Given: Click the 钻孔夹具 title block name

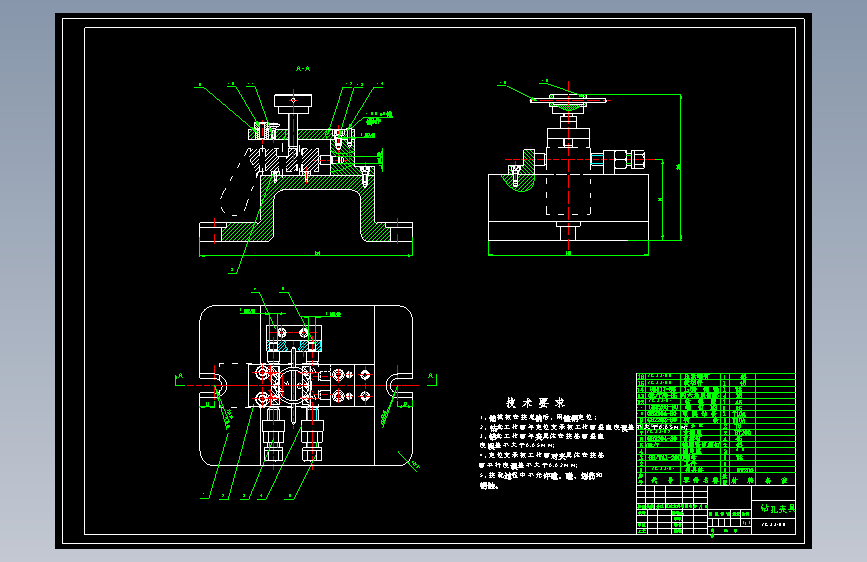Looking at the screenshot, I should 777,508.
